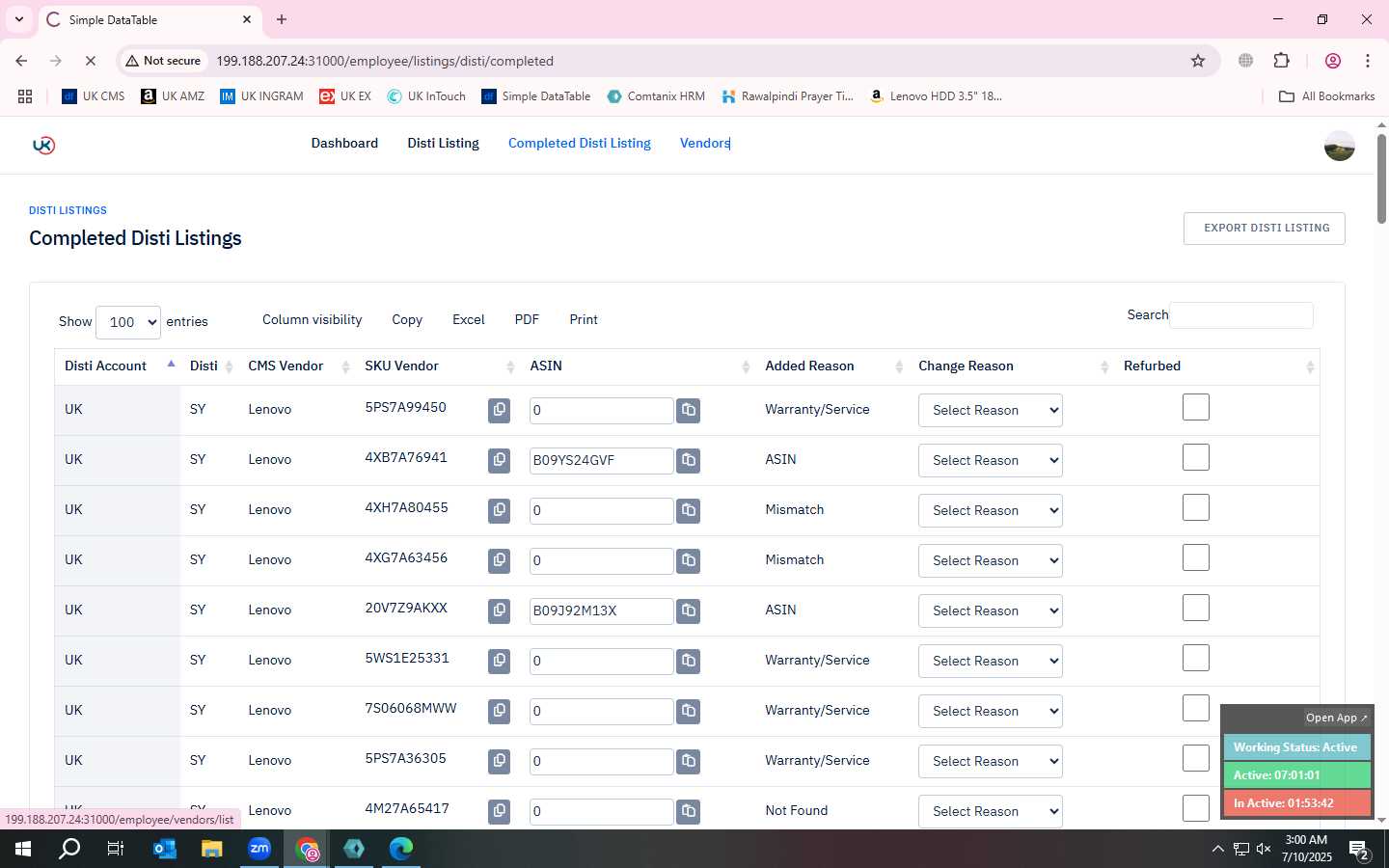
Task: Copy SKU 4M27A65417 with its copy icon
Action: [x=499, y=811]
